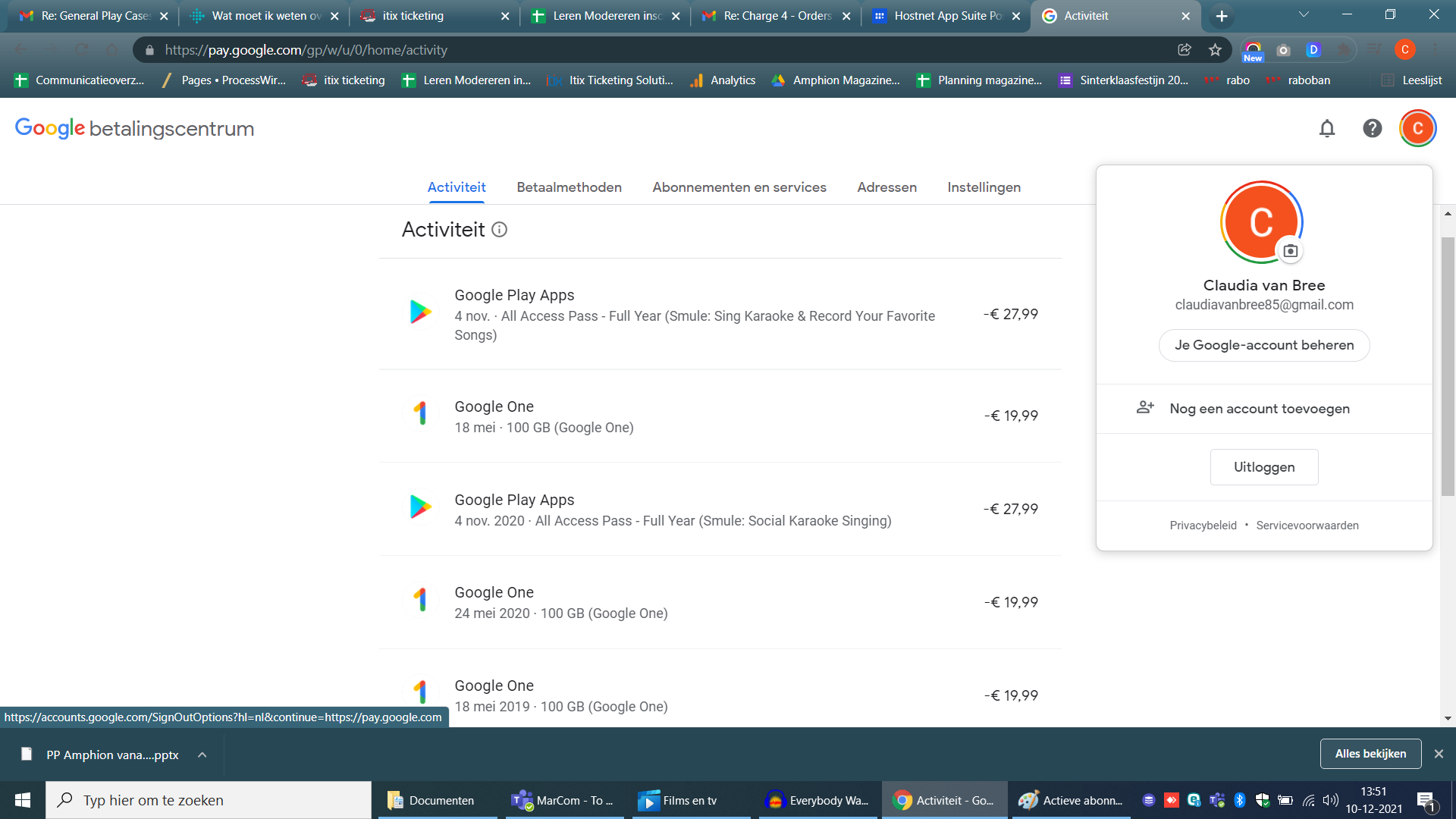Click the Google One icon of 18 mei purchase
1456x819 pixels.
421,413
